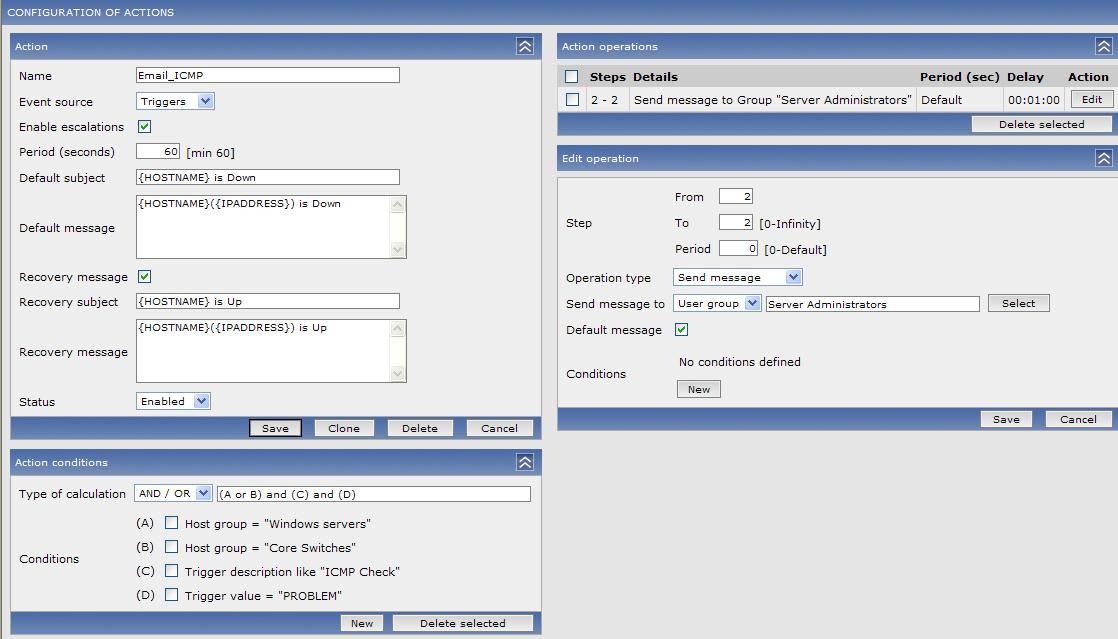1118x639 pixels.
Task: Cancel editing the action
Action: 499,428
